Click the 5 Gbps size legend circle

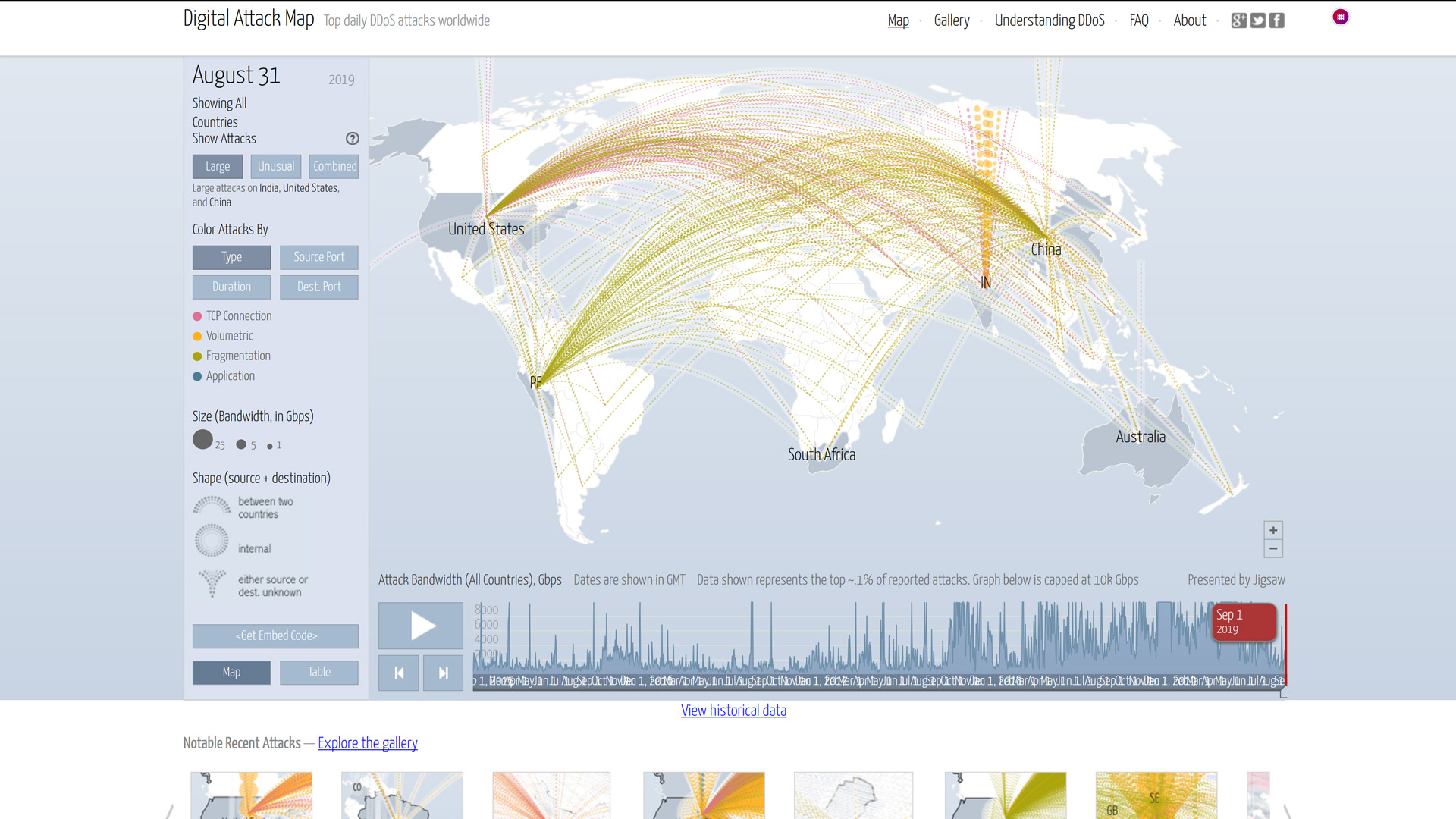(241, 444)
